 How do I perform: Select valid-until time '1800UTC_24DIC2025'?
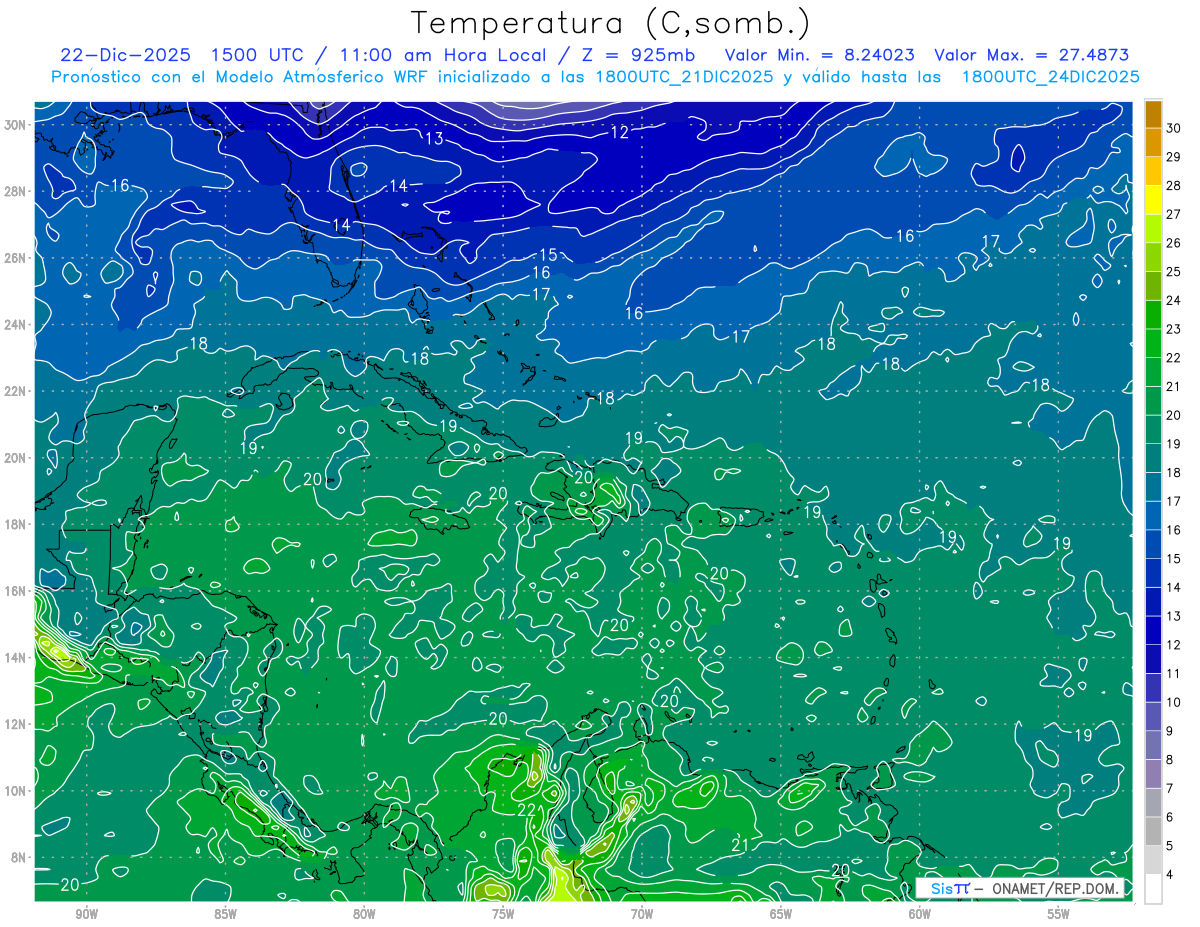tap(1051, 77)
